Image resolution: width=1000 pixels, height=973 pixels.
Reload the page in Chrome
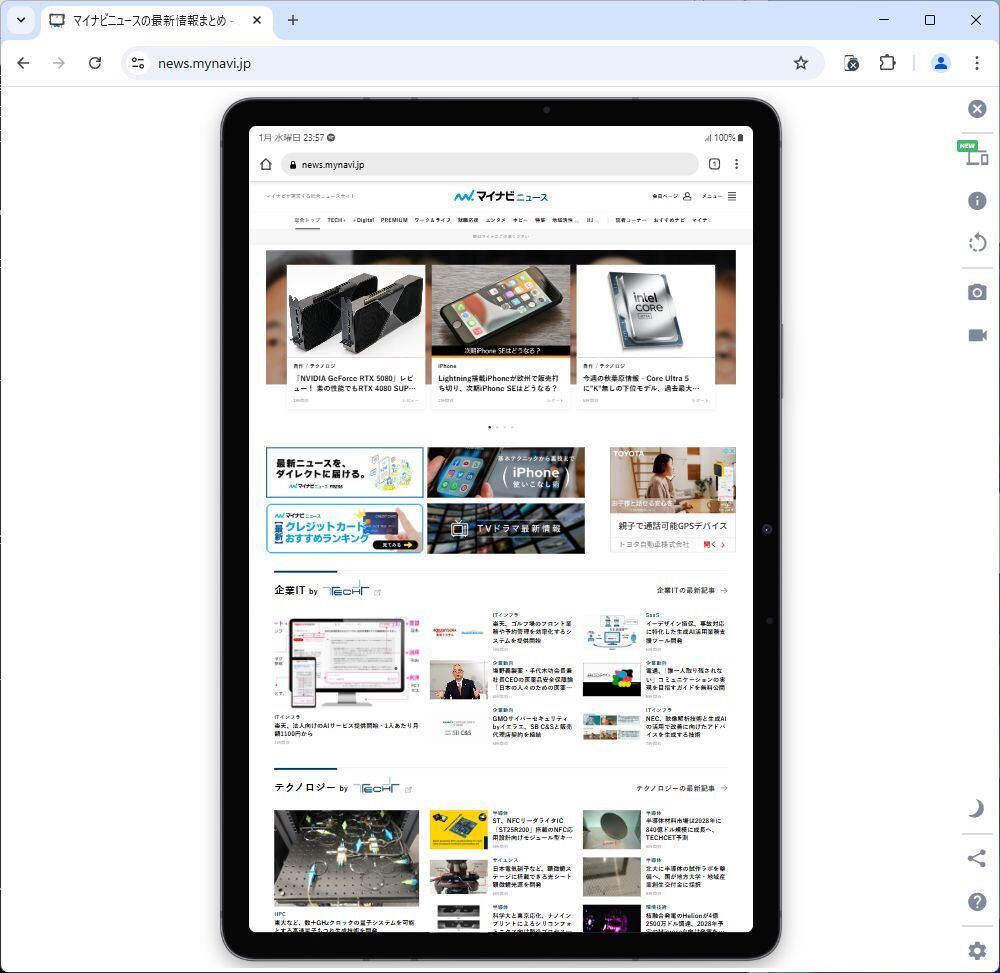coord(95,63)
